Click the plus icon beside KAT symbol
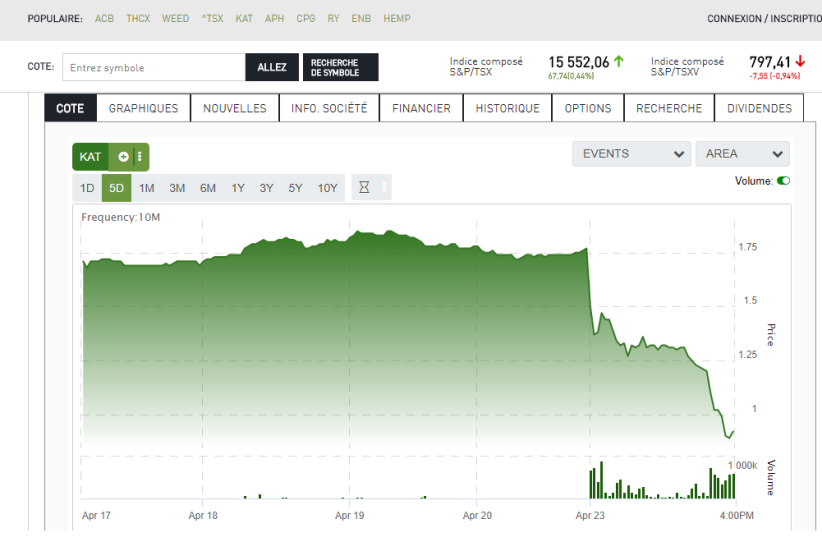The image size is (822, 540). 123,157
